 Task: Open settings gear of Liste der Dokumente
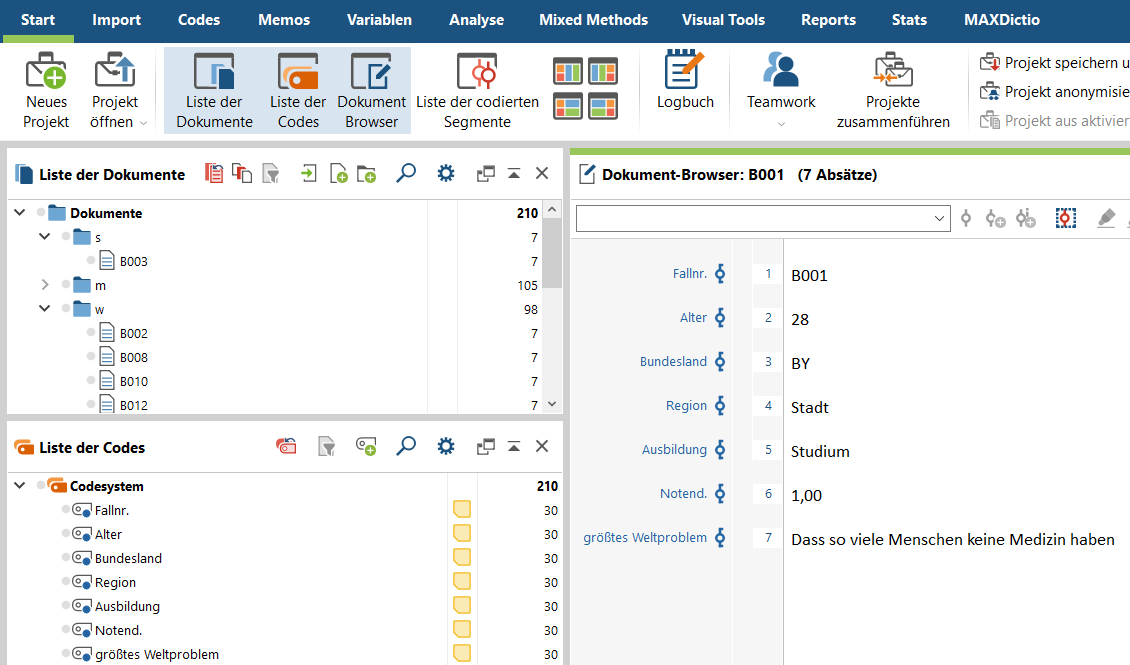coord(446,174)
